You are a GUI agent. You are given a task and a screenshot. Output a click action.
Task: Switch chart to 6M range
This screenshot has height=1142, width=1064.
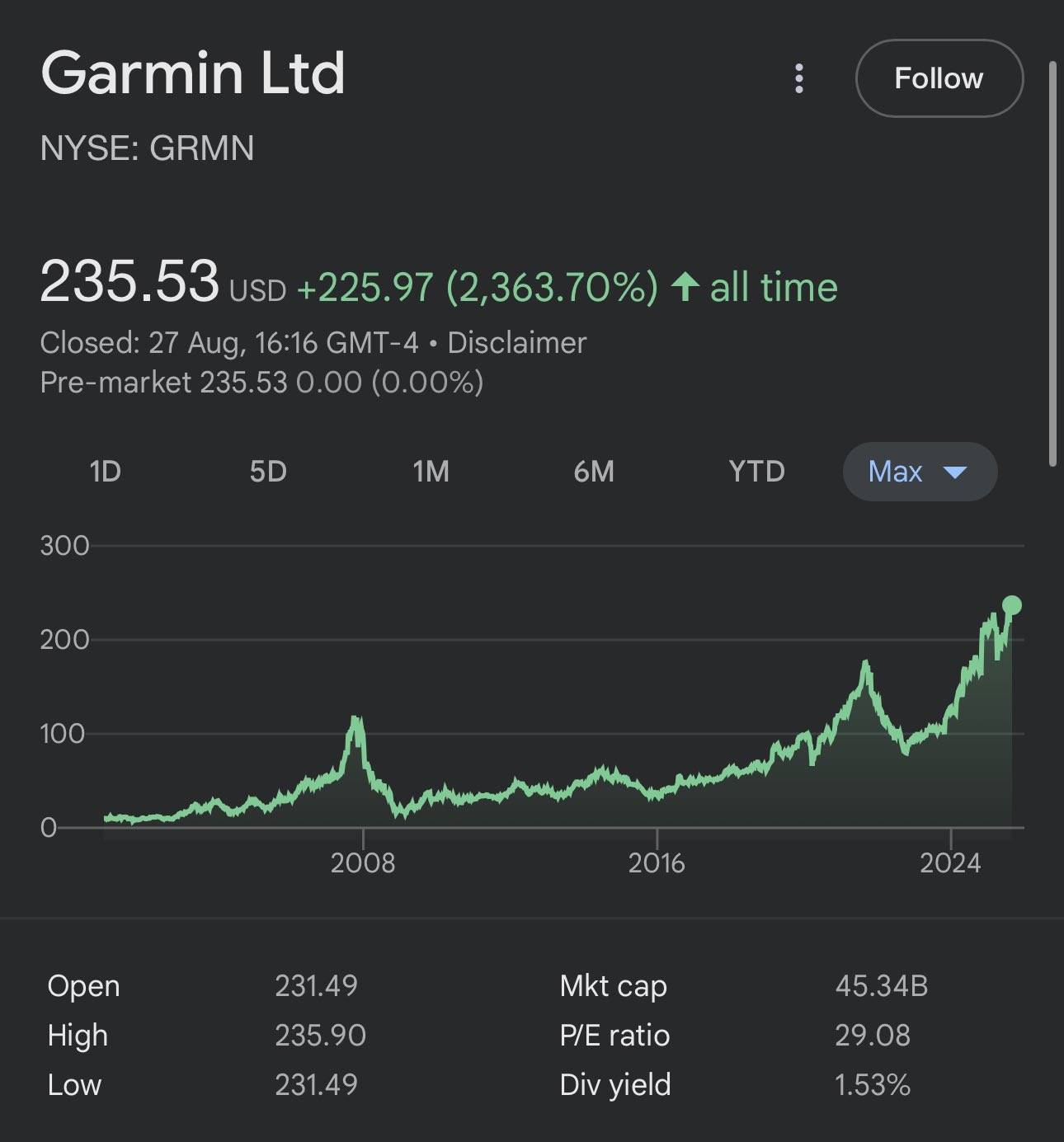click(594, 472)
